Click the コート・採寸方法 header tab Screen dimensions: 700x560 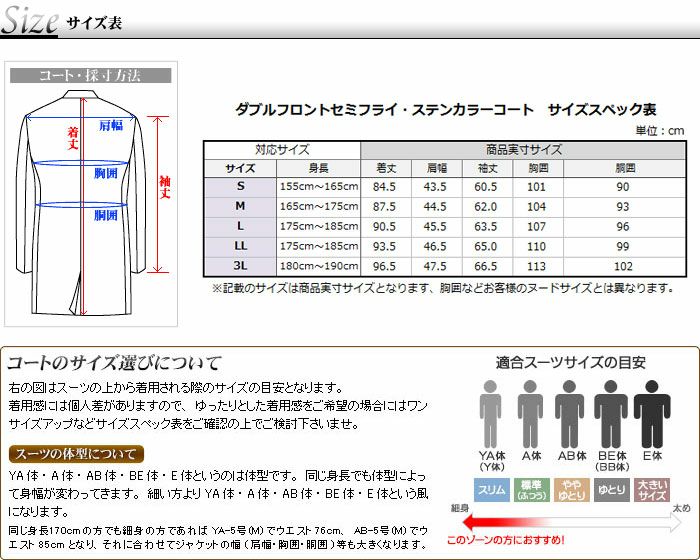click(x=90, y=75)
